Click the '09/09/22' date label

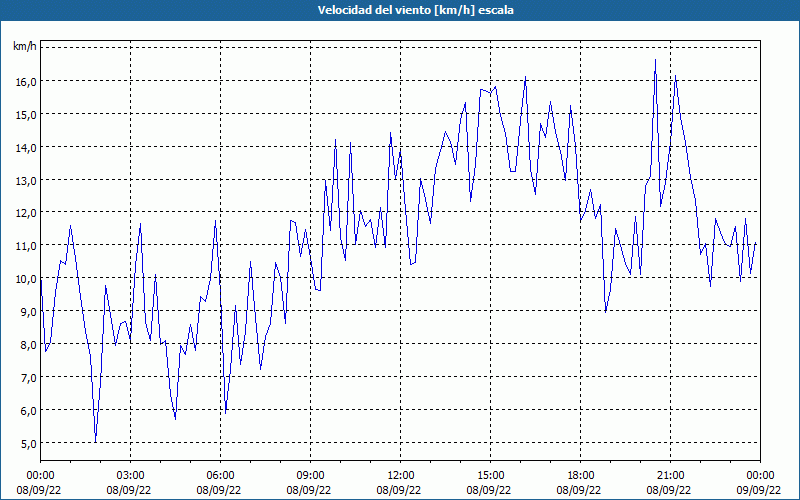[x=758, y=490]
